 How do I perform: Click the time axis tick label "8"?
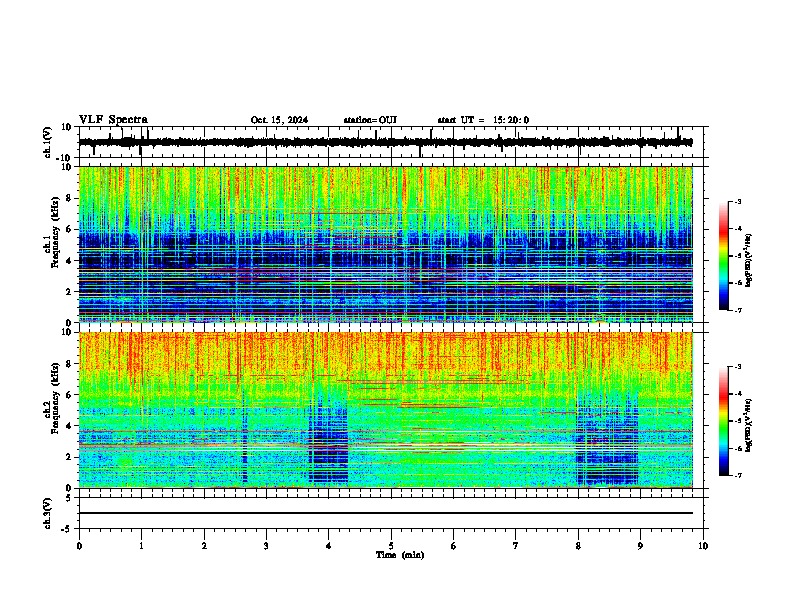point(578,546)
